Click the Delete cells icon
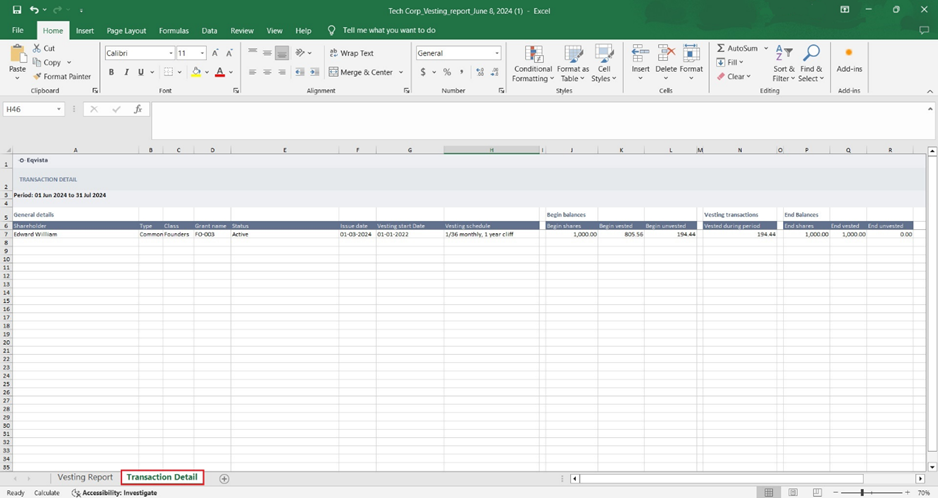This screenshot has width=938, height=498. click(x=666, y=54)
